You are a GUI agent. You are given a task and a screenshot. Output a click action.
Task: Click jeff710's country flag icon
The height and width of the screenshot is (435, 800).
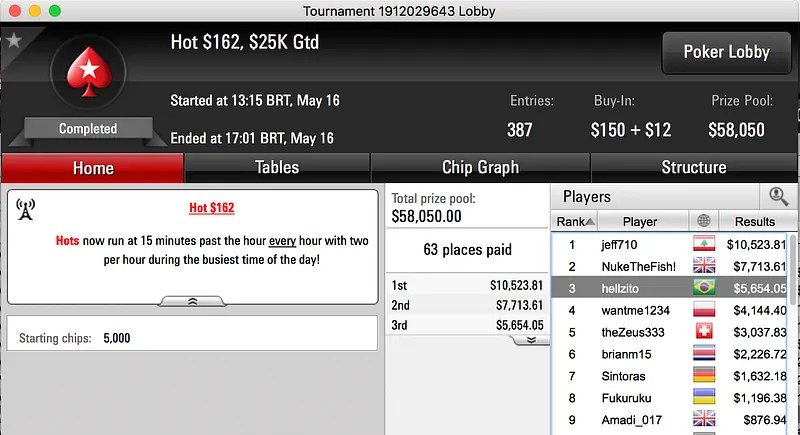coord(705,244)
